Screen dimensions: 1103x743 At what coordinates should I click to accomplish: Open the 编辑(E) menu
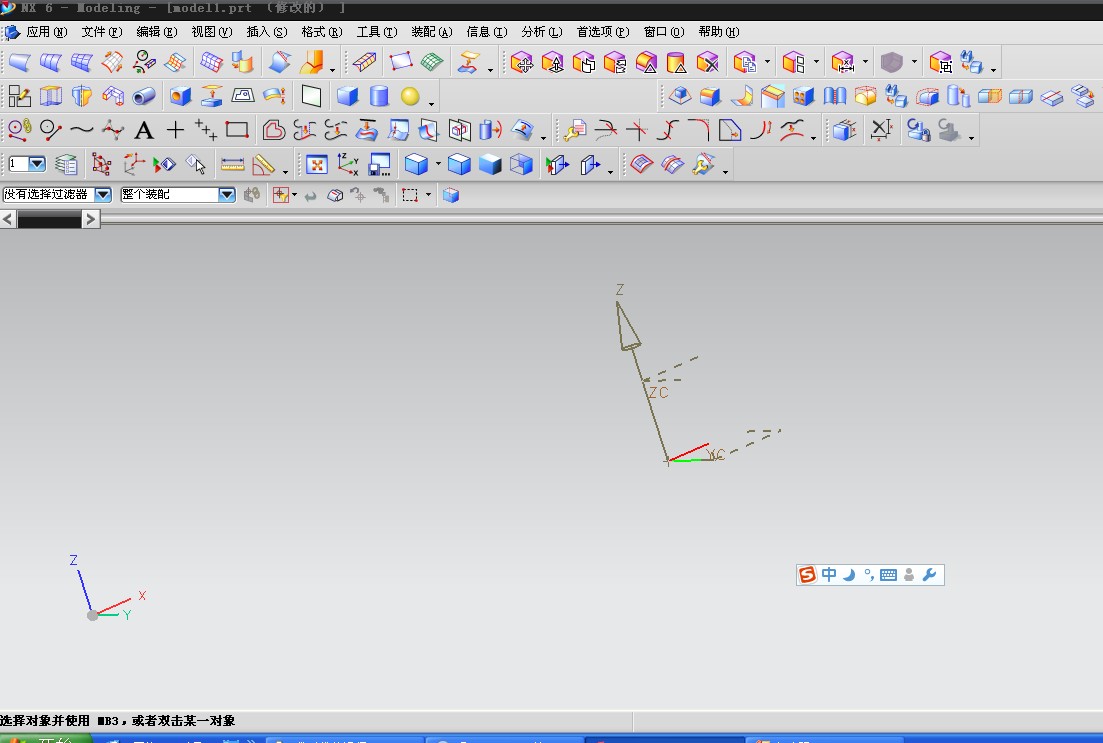pos(156,32)
